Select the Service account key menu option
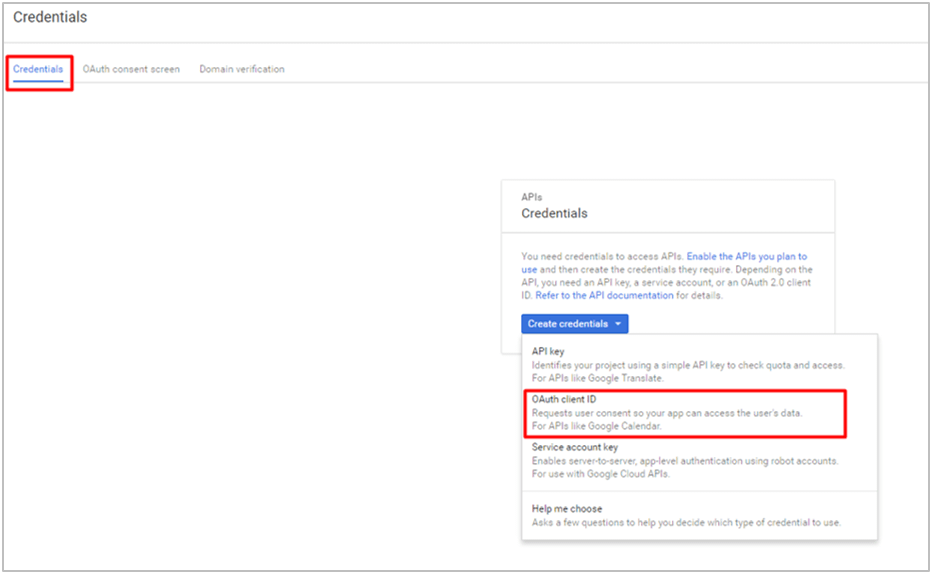Viewport: 933px width, 576px height. pos(699,461)
